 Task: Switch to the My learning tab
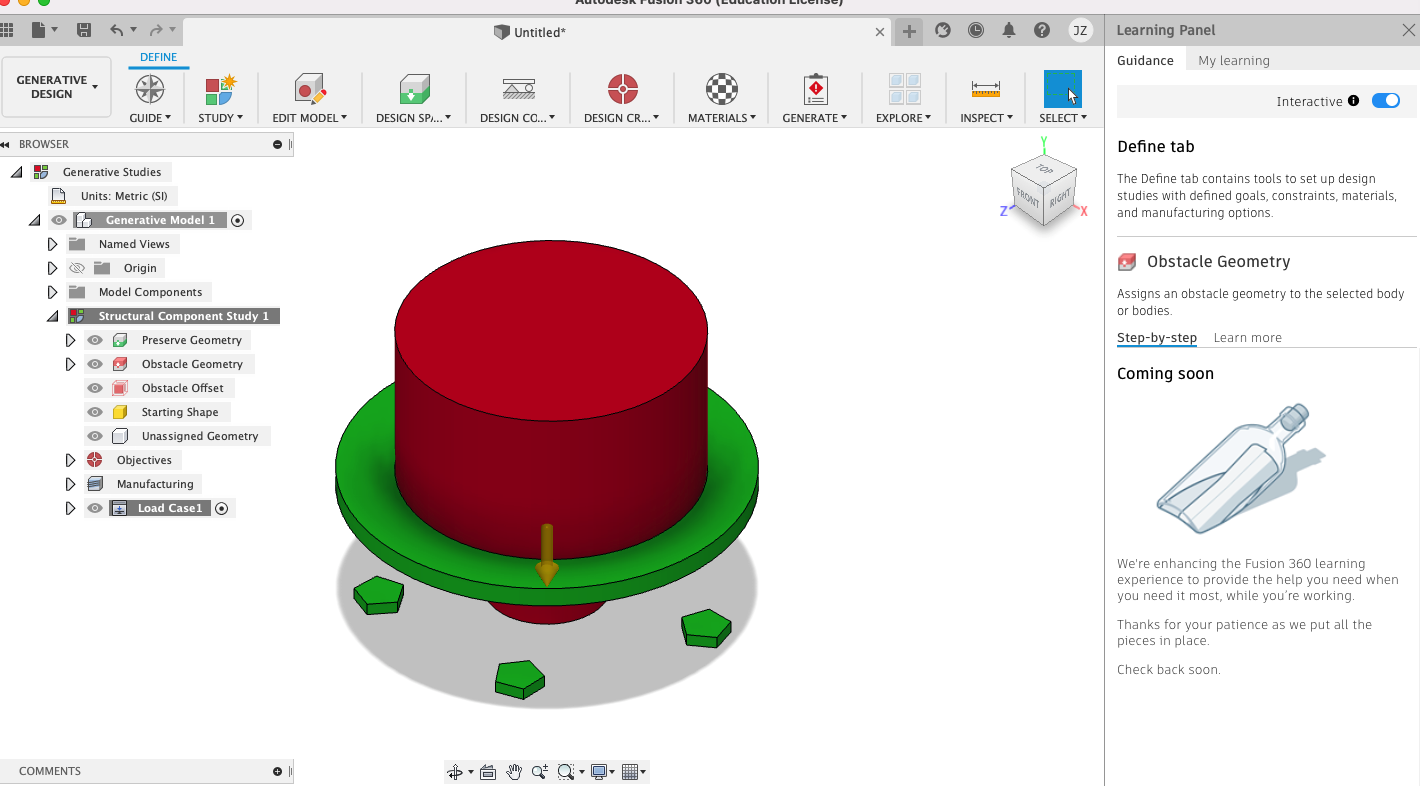tap(1234, 60)
